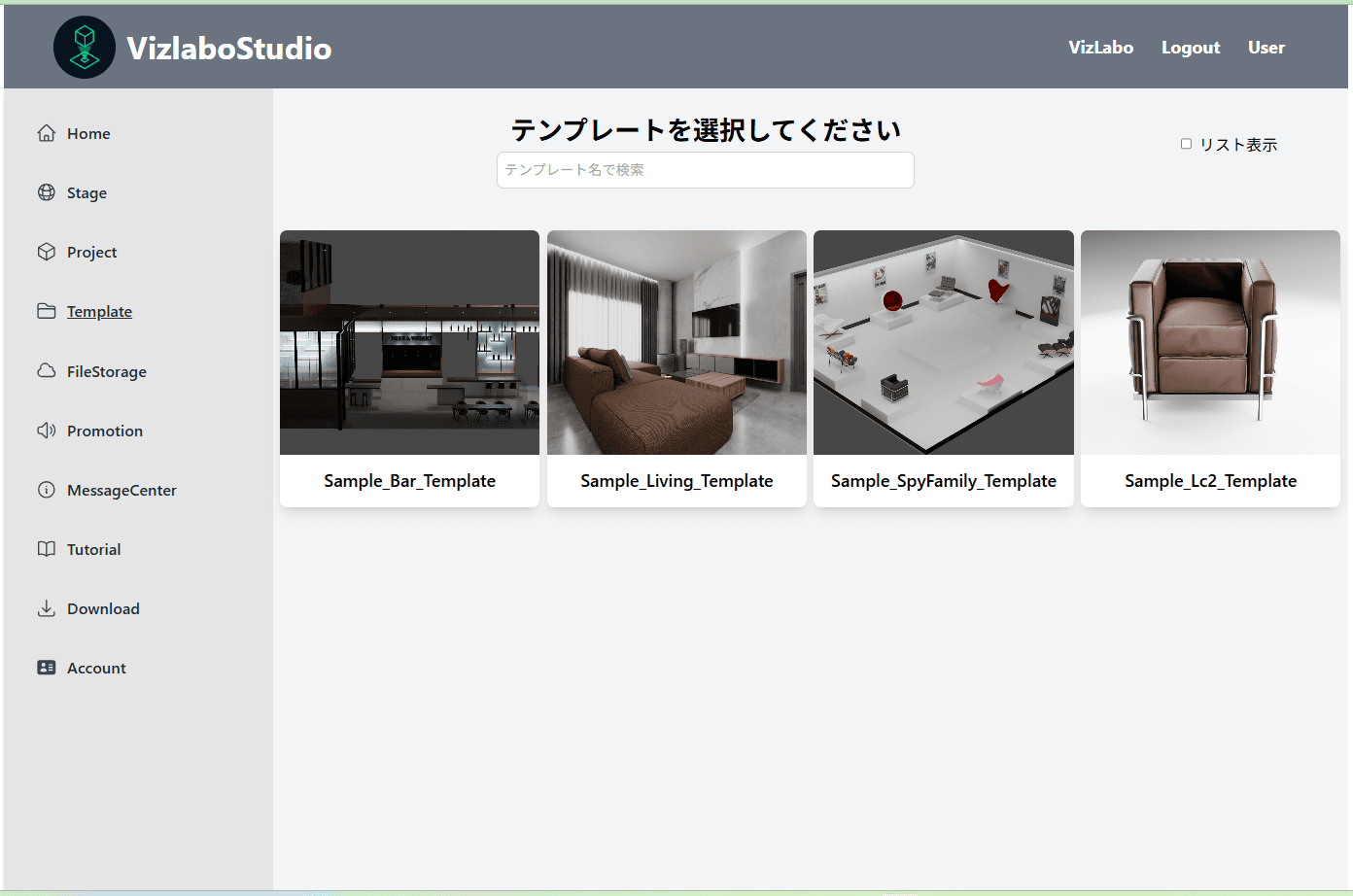Screen dimensions: 1353x896
Task: Click the VizlaboStudio logo icon
Action: pyautogui.click(x=85, y=48)
